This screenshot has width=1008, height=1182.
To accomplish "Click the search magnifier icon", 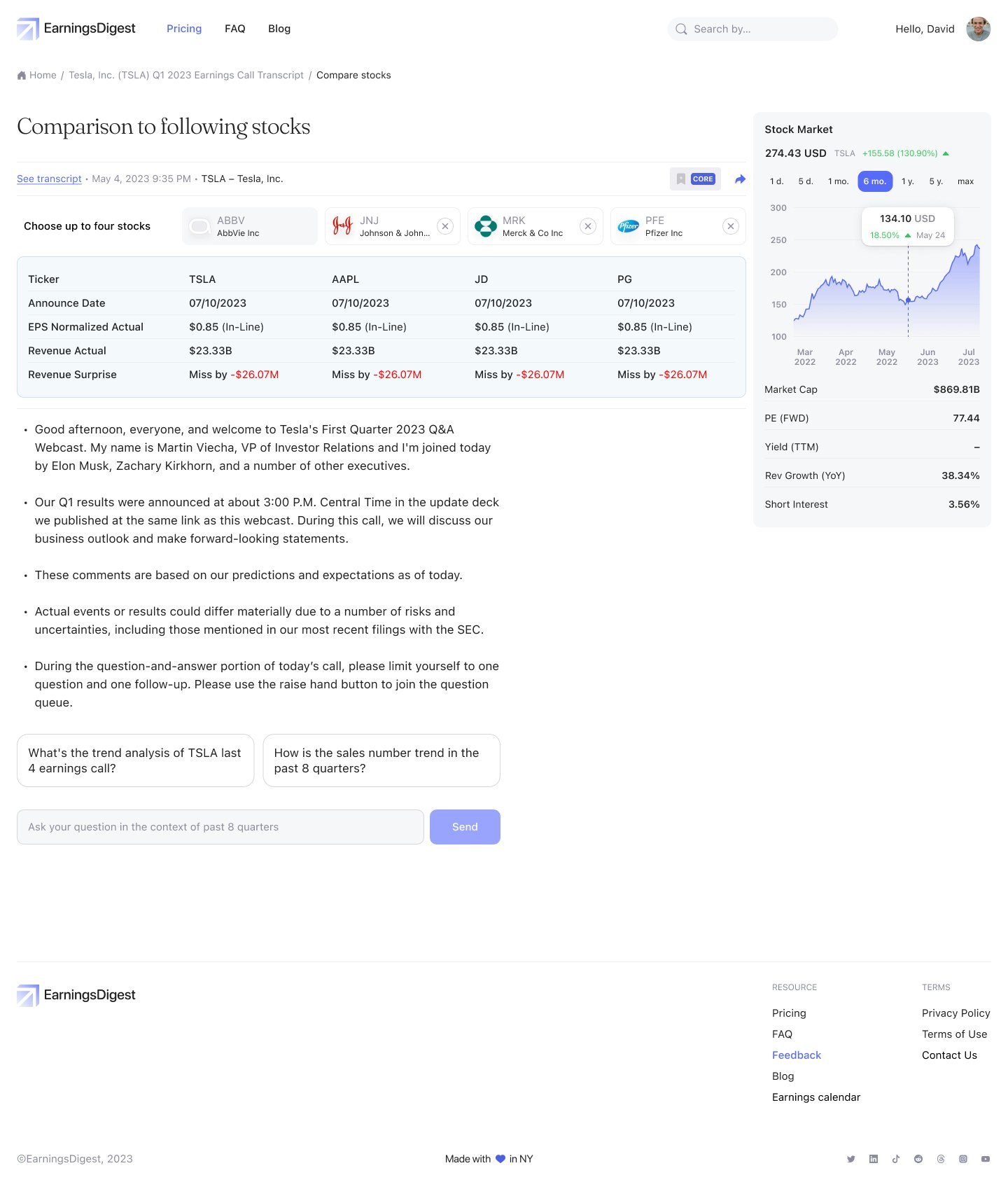I will [x=681, y=29].
